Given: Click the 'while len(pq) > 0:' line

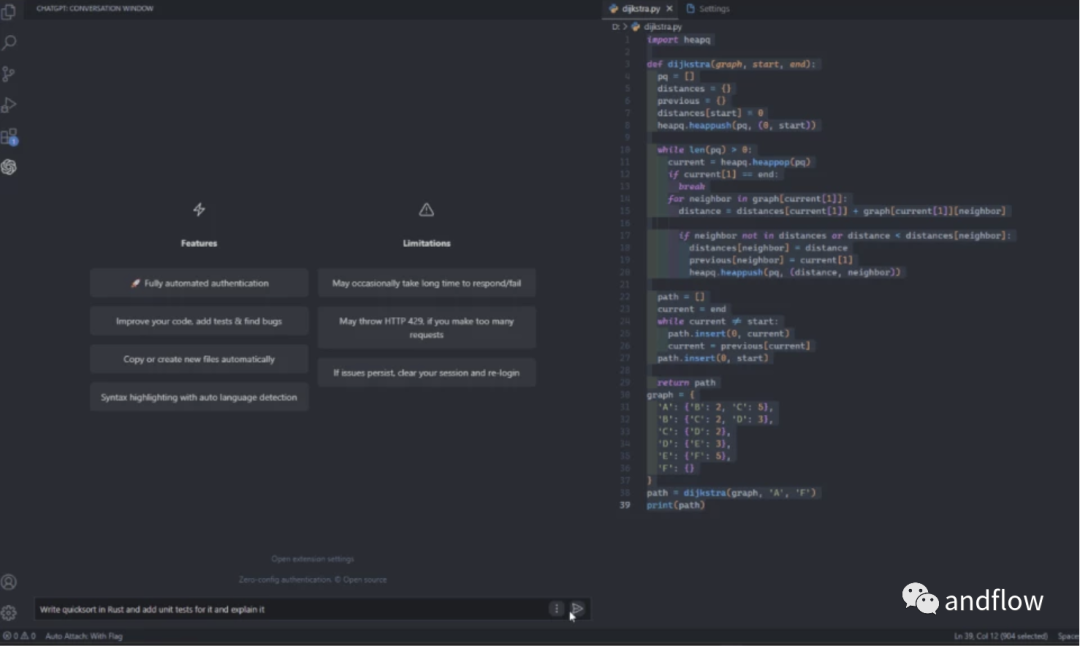Looking at the screenshot, I should coord(705,149).
